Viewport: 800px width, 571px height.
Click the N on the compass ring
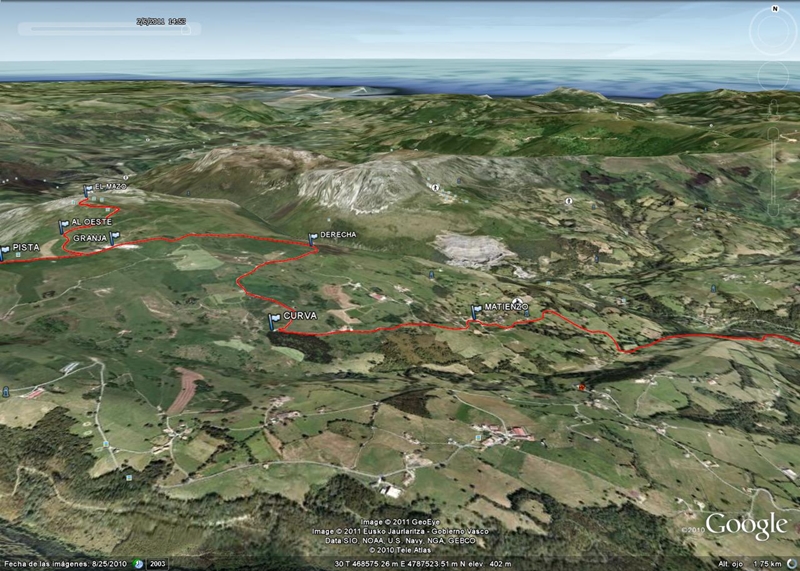pyautogui.click(x=774, y=9)
